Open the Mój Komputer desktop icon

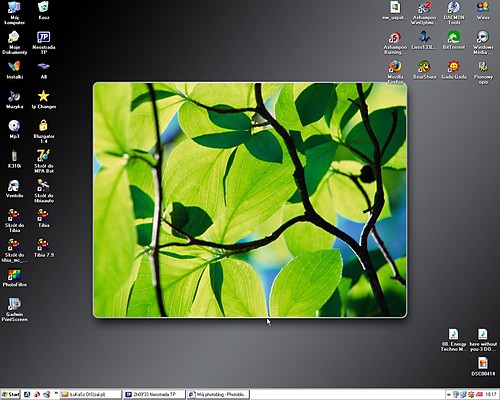tap(14, 13)
